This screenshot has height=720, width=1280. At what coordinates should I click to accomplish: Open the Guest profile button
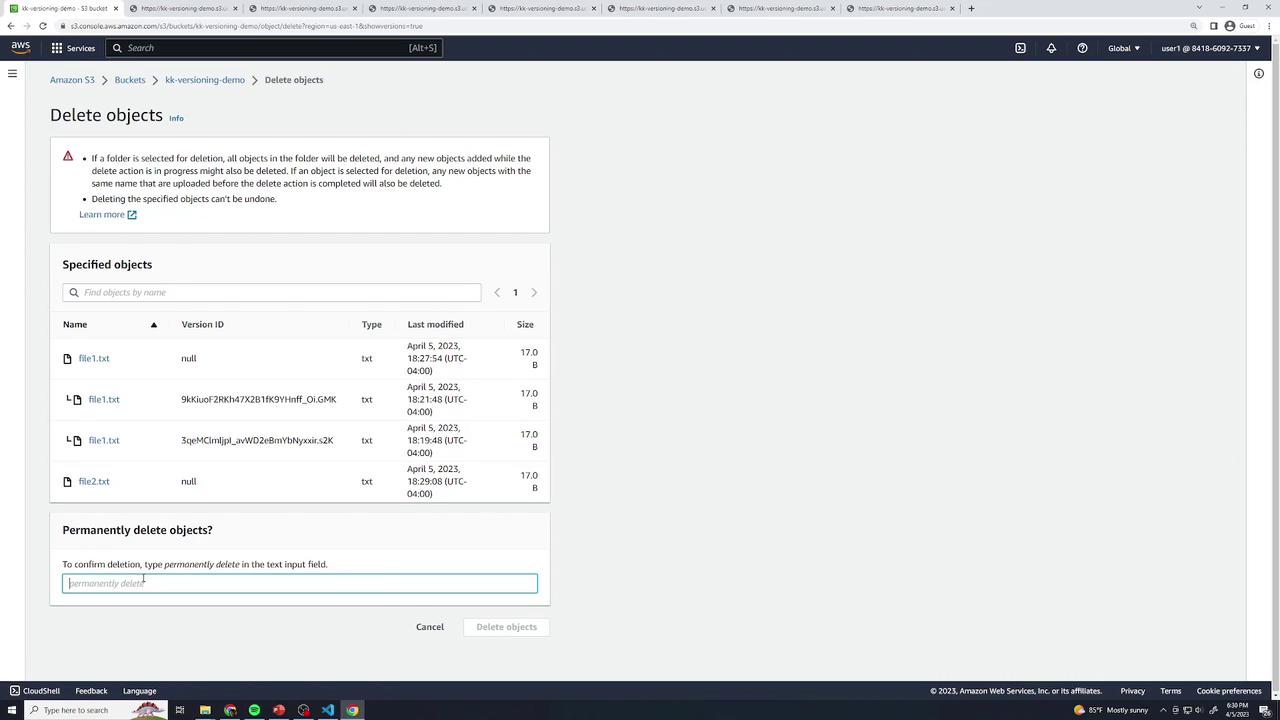coord(1240,26)
